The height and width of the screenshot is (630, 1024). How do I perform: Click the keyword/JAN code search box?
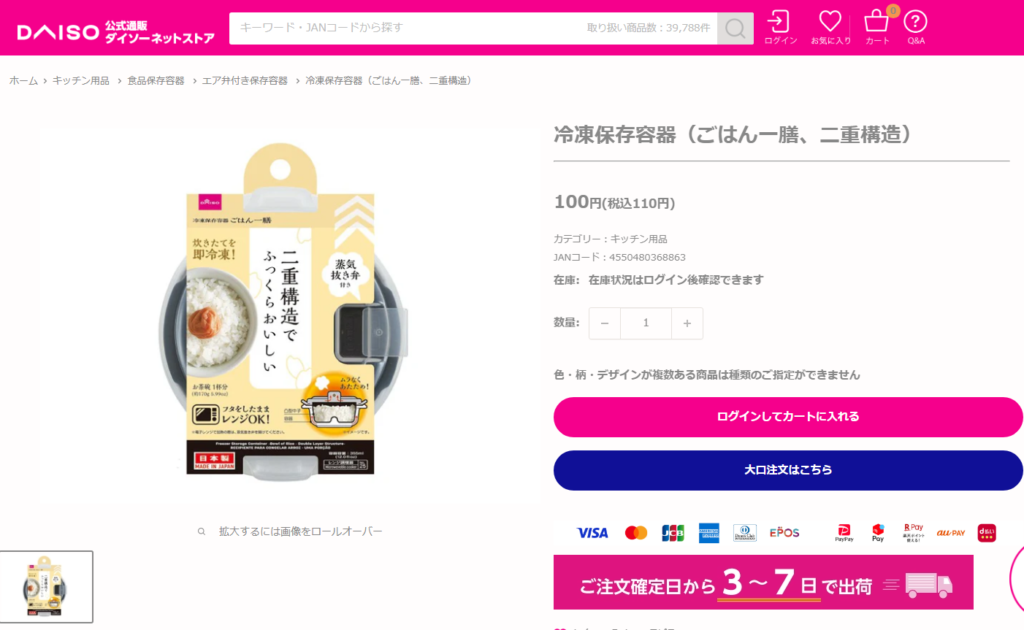point(473,28)
